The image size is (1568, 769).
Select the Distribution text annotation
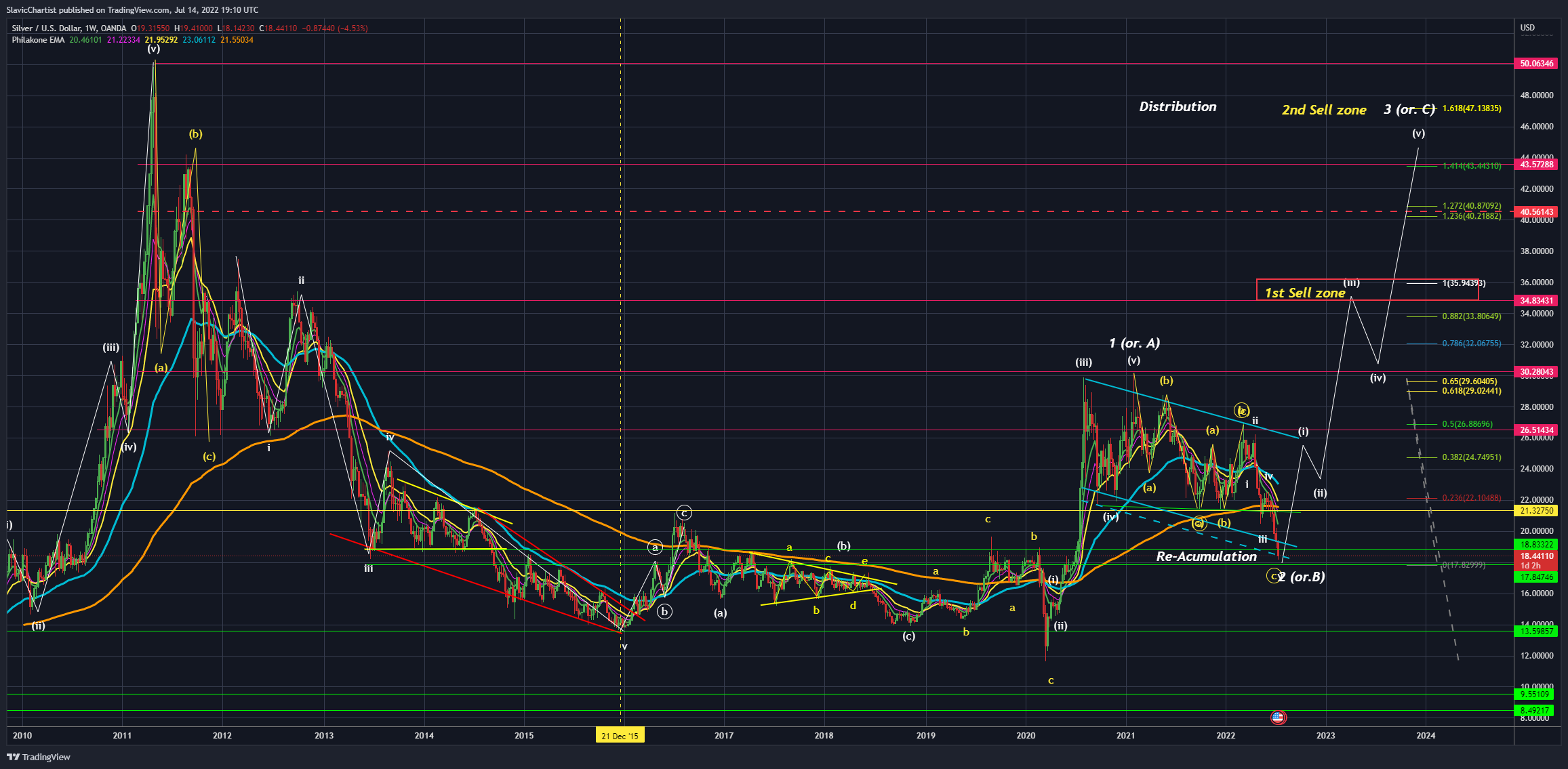pyautogui.click(x=1178, y=107)
